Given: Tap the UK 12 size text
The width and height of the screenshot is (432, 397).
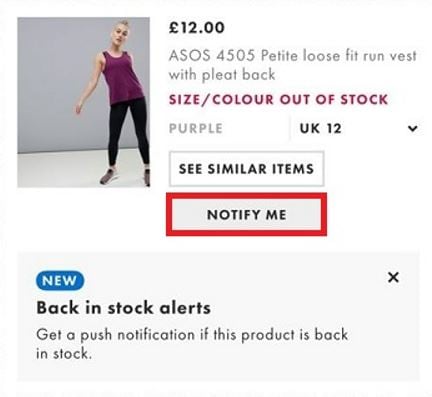Looking at the screenshot, I should (x=321, y=128).
